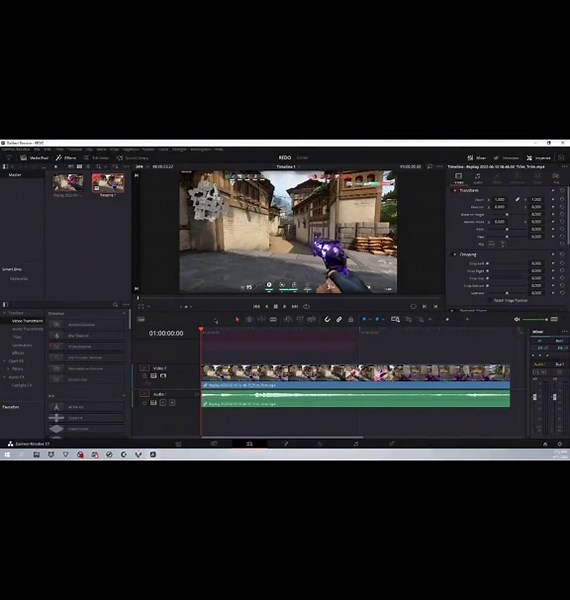Reset the Cropping section
570x600 pixels.
click(x=562, y=254)
